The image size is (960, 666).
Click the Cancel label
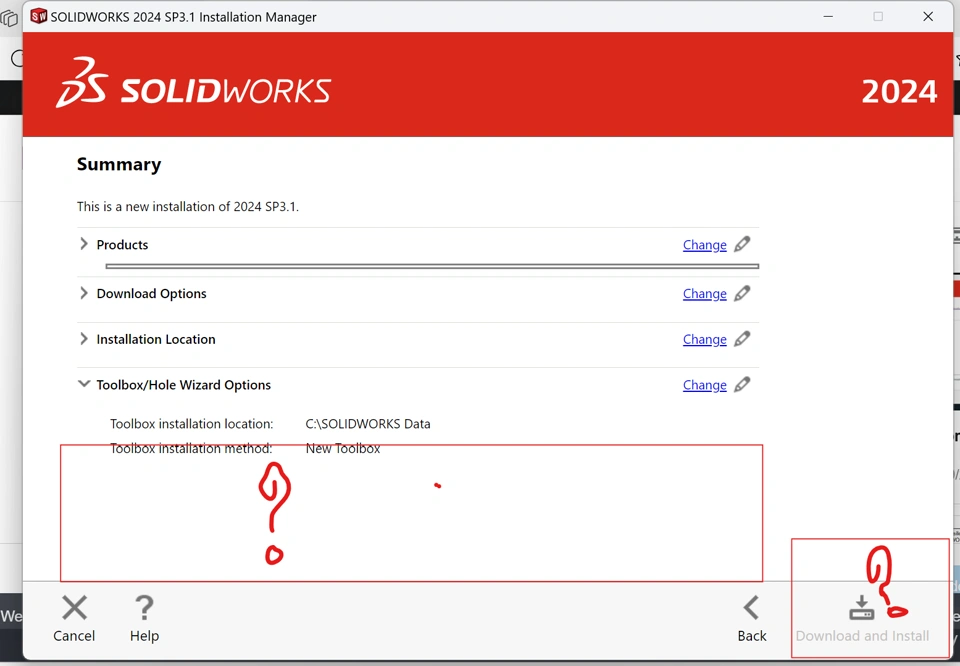click(x=74, y=636)
